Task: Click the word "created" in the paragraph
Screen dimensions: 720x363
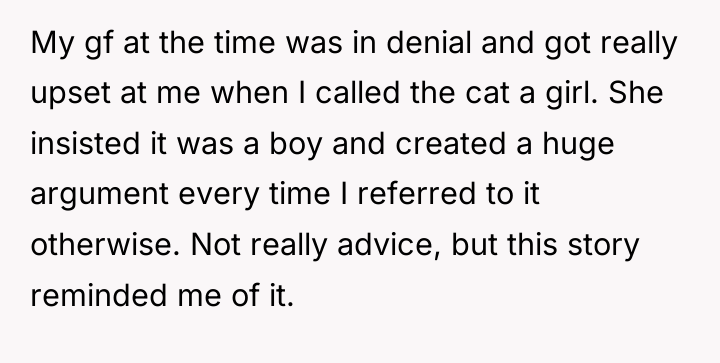Action: coord(450,143)
